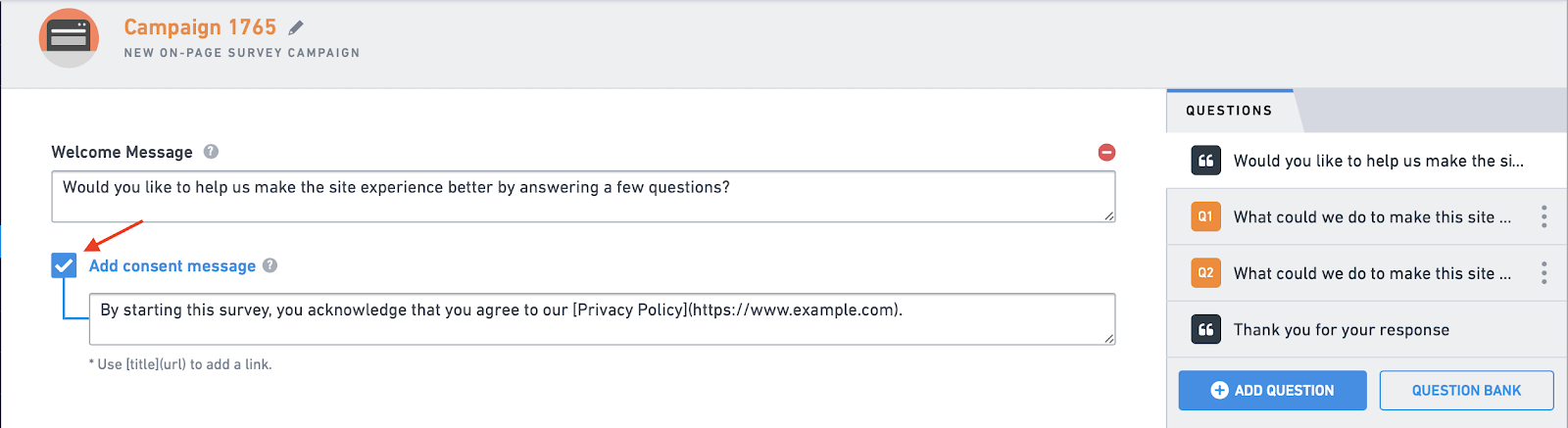
Task: Focus the Welcome Message text field
Action: point(583,197)
